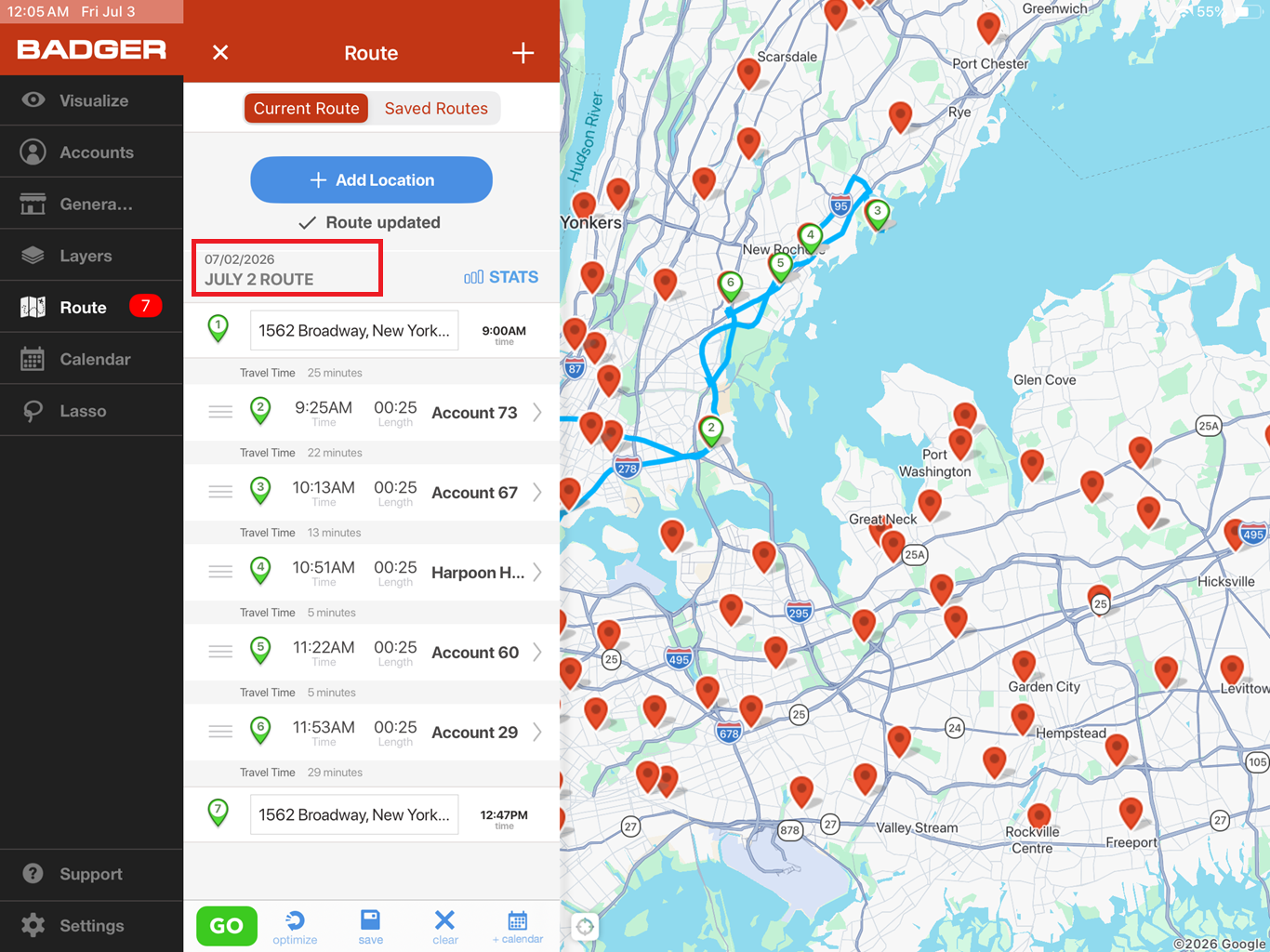
Task: Edit the starting address field at stop 1
Action: point(354,331)
